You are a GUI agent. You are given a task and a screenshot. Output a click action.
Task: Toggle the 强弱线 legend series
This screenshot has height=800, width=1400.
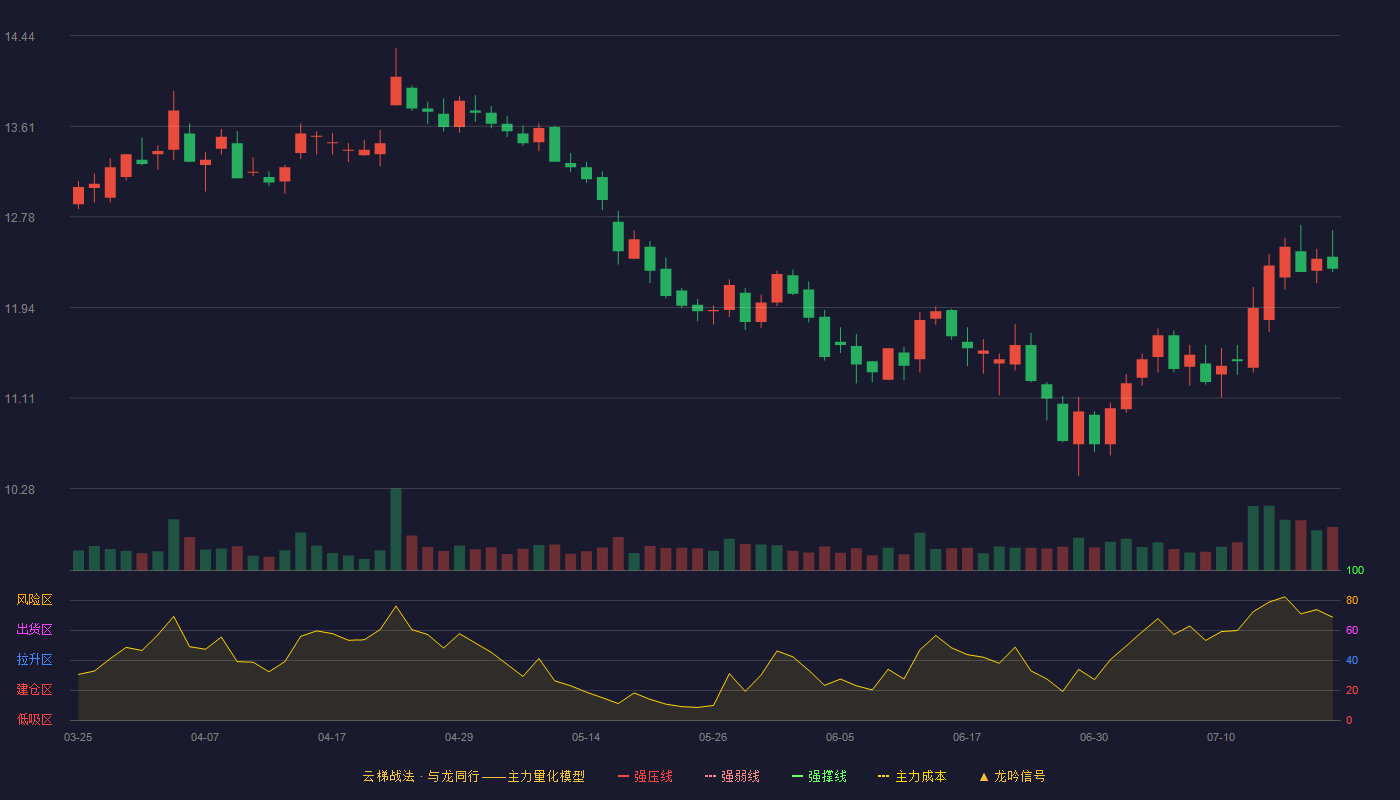coord(732,776)
